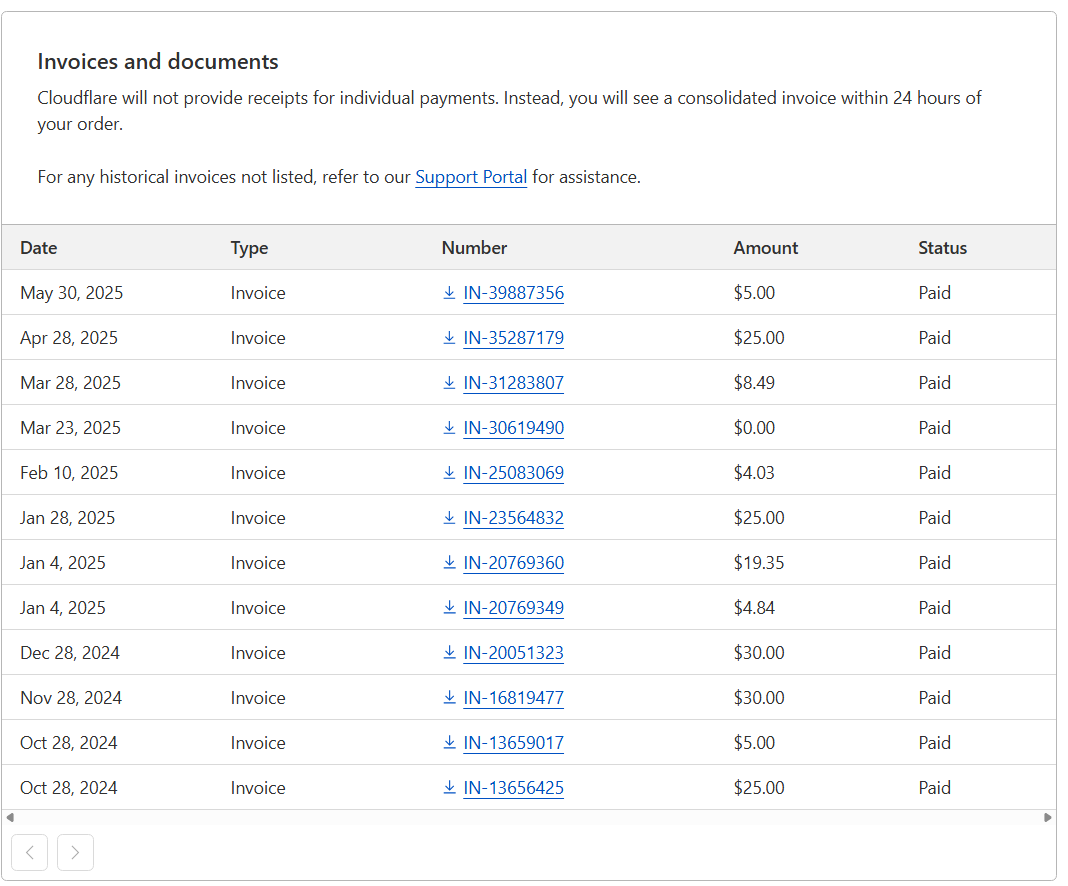
Task: Click download icon beside IN-30619490
Action: tap(449, 428)
